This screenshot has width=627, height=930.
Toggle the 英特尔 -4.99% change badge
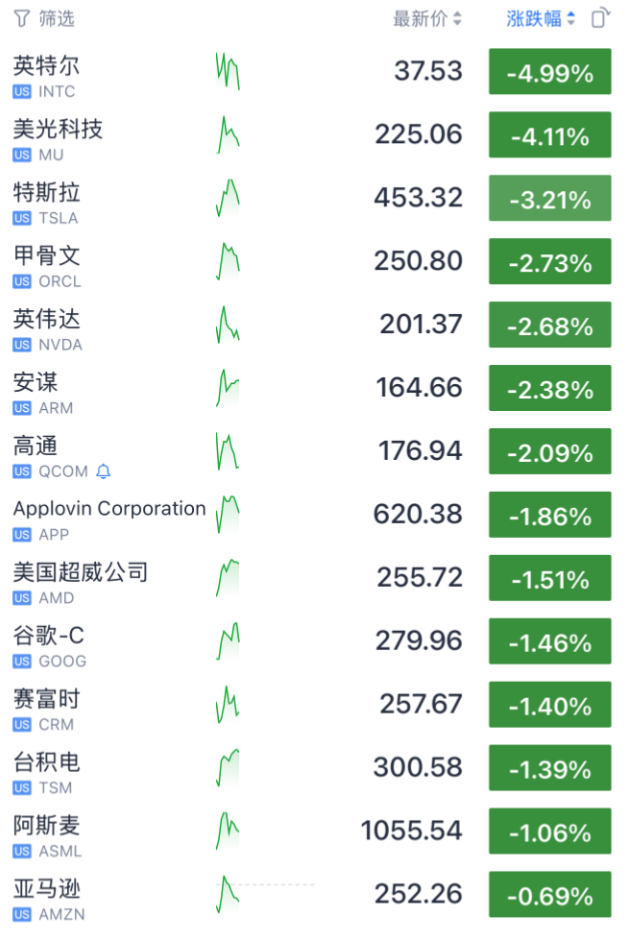pyautogui.click(x=549, y=73)
